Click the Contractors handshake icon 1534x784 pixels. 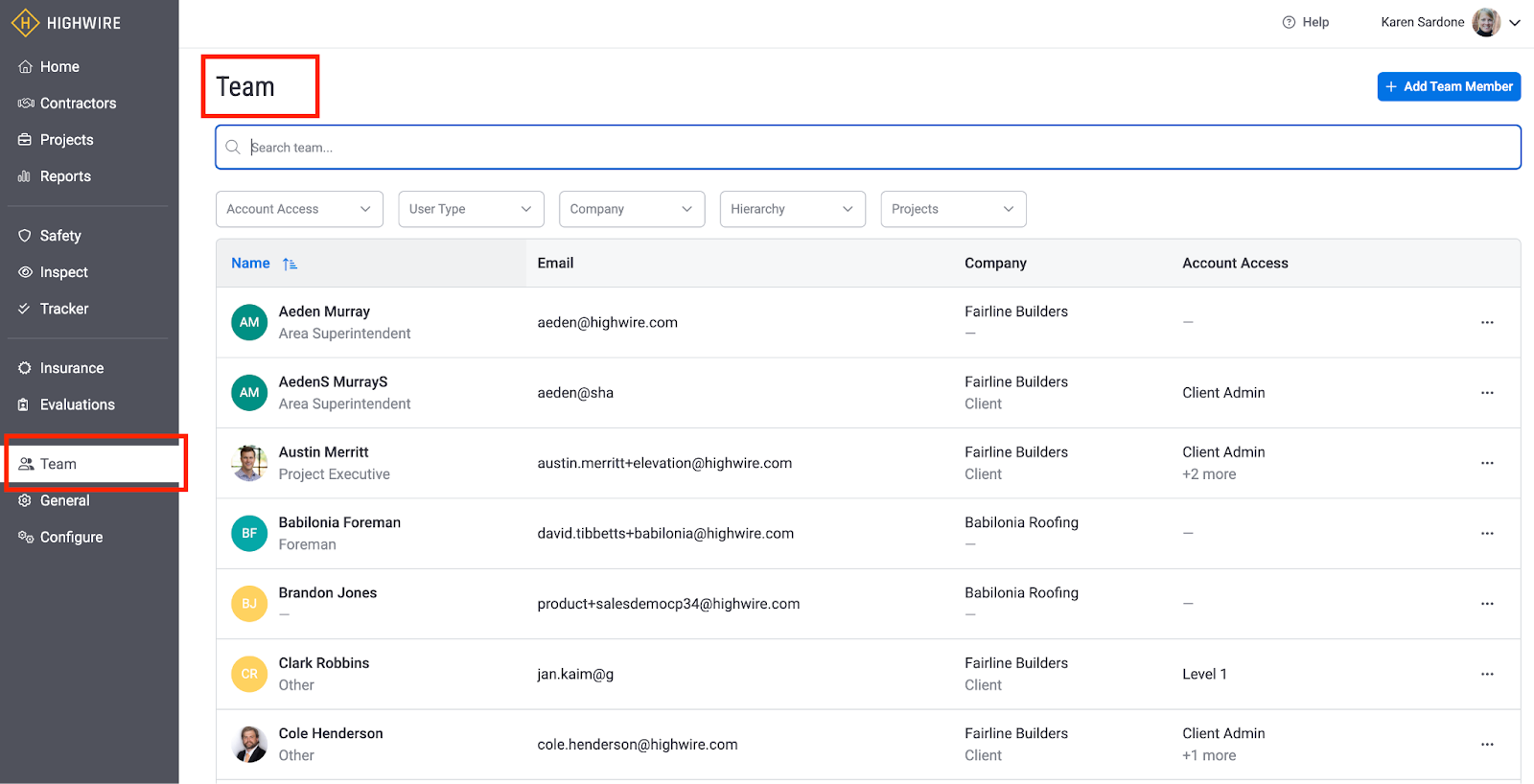point(25,104)
